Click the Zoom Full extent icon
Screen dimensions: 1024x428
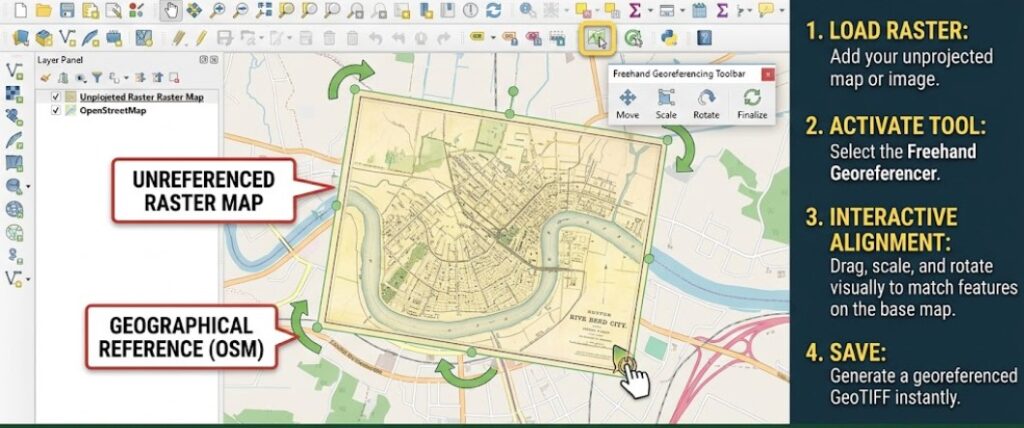click(x=264, y=10)
